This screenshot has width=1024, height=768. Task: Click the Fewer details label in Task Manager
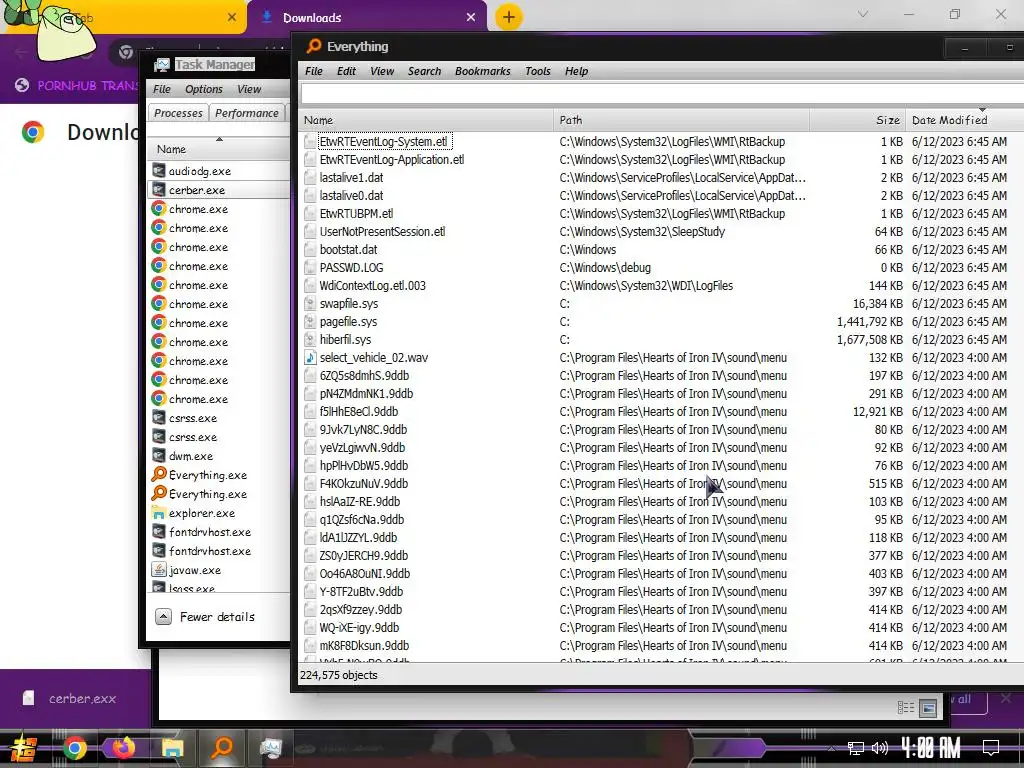(x=217, y=616)
